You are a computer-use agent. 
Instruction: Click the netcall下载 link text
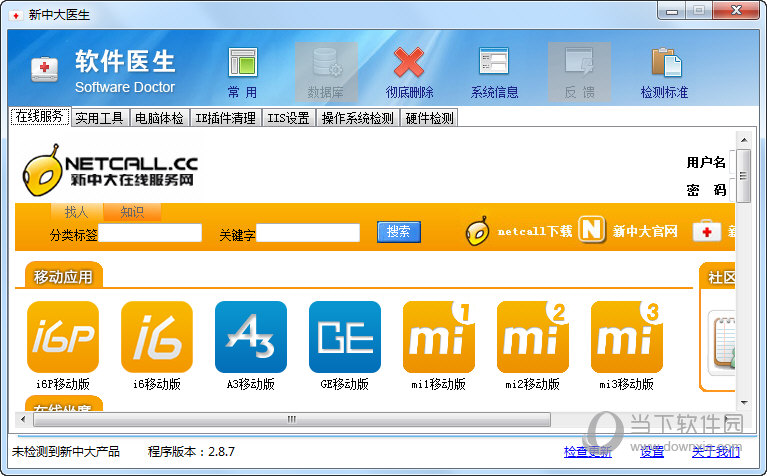tap(535, 231)
